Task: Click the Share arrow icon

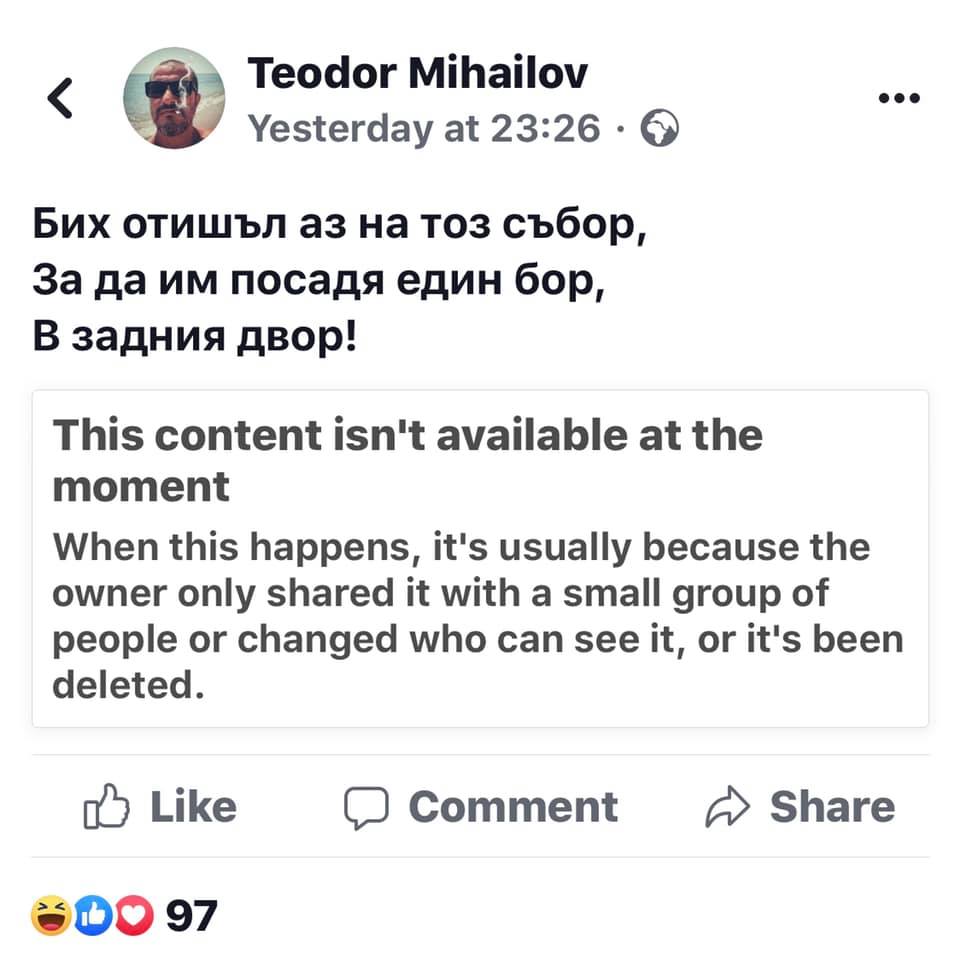Action: point(727,807)
